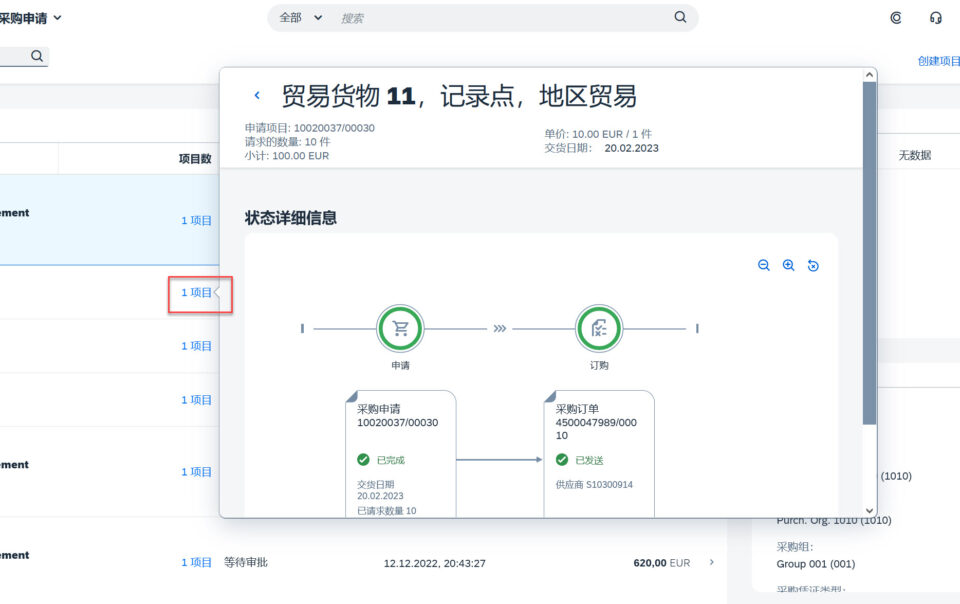The height and width of the screenshot is (604, 960).
Task: Reset the process flow zoom level
Action: pos(813,265)
